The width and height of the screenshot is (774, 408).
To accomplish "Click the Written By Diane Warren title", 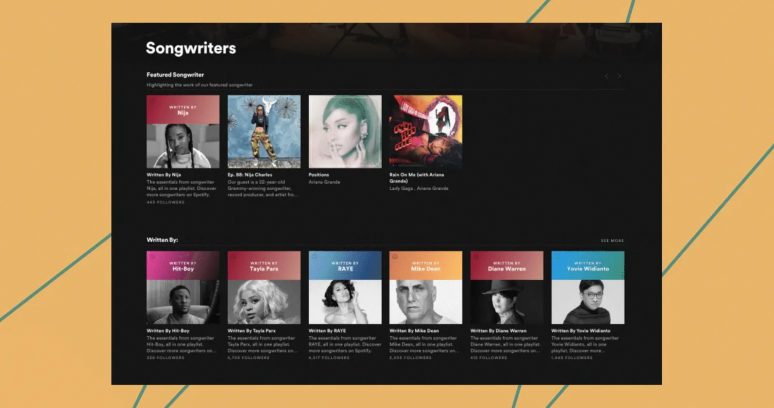I will [x=499, y=331].
